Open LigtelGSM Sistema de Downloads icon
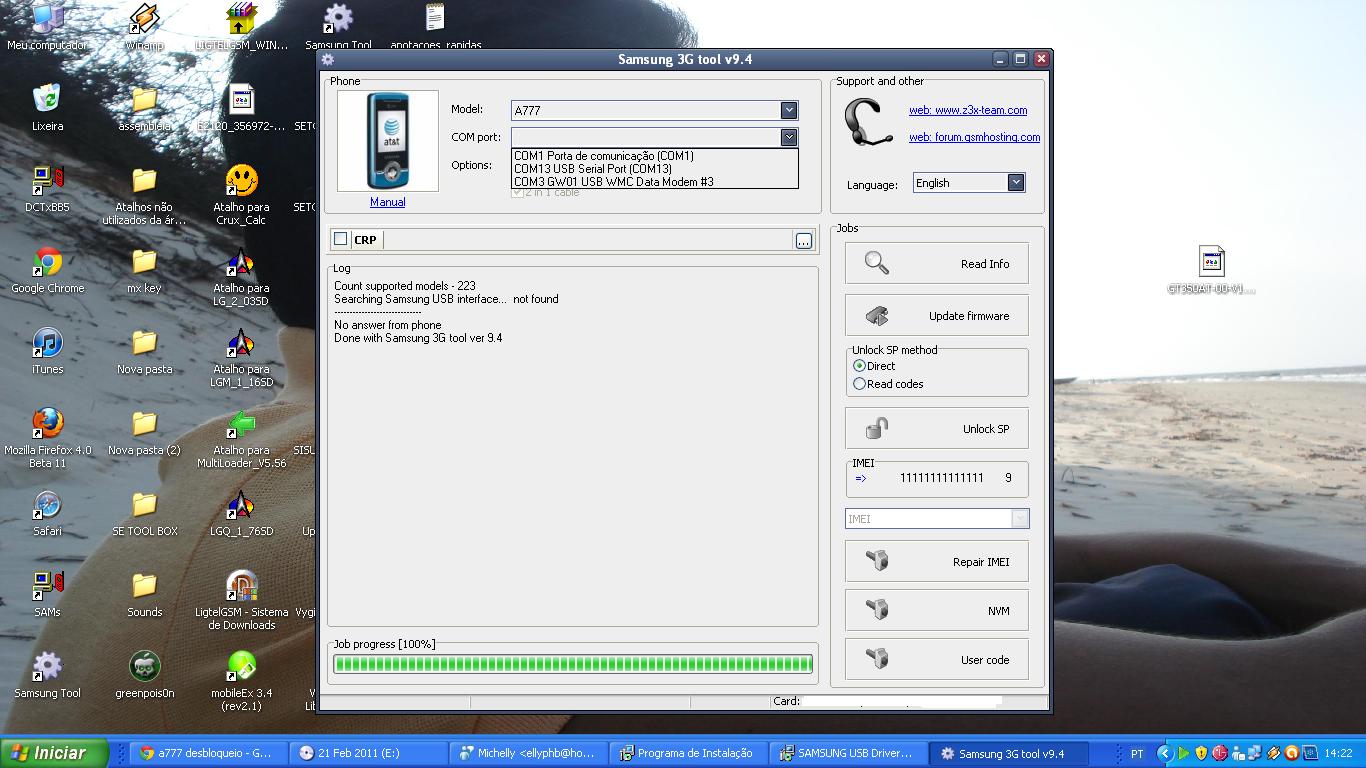This screenshot has height=768, width=1366. (241, 599)
